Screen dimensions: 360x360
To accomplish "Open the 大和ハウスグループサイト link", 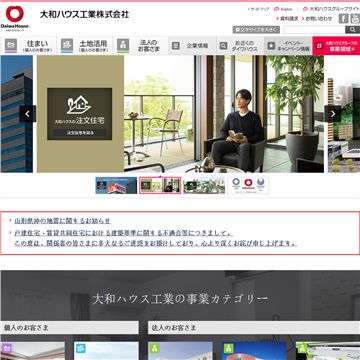I will tap(331, 9).
